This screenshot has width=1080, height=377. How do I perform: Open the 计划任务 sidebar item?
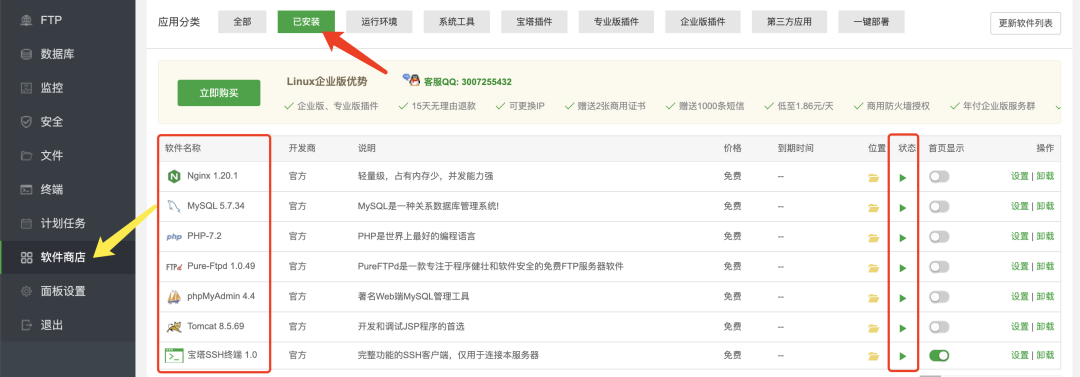tap(68, 223)
